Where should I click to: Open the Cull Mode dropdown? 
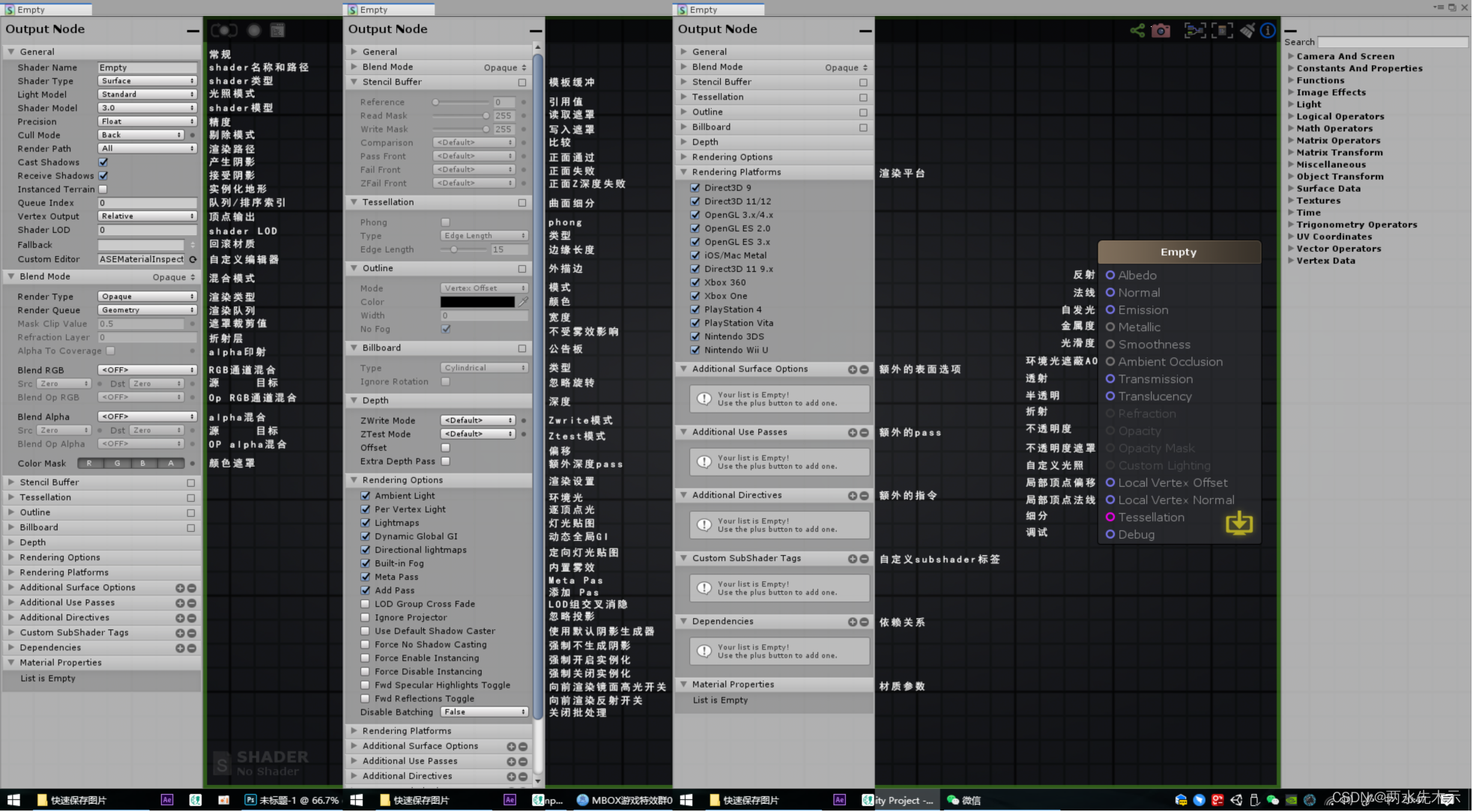[142, 135]
